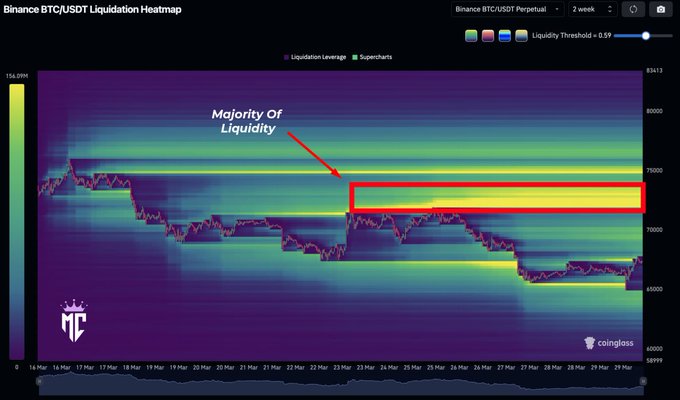Click the vertical liquidation color scale bar
Image resolution: width=680 pixels, height=400 pixels.
[x=17, y=222]
